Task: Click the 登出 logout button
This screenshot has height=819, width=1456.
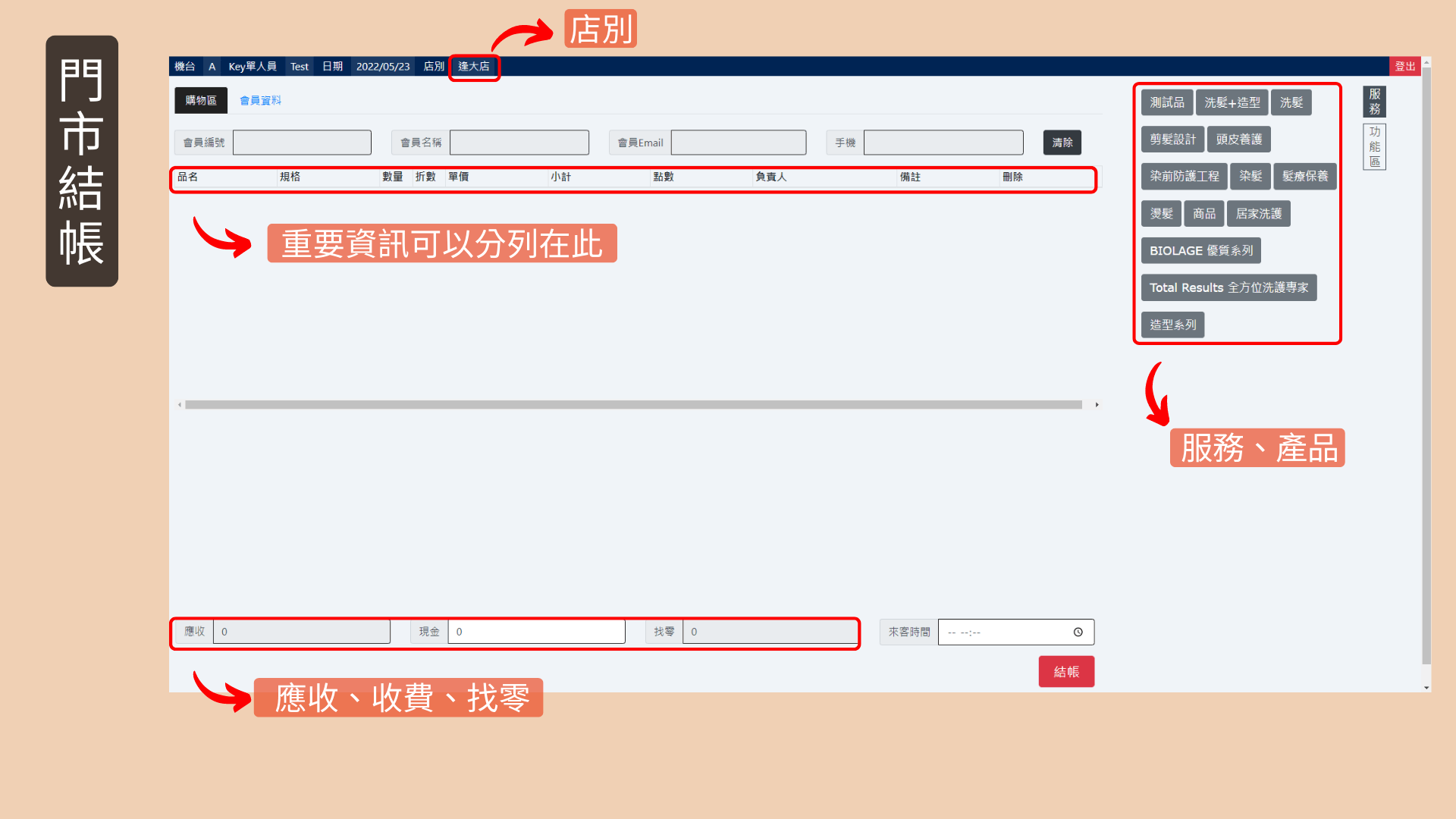Action: (x=1404, y=67)
